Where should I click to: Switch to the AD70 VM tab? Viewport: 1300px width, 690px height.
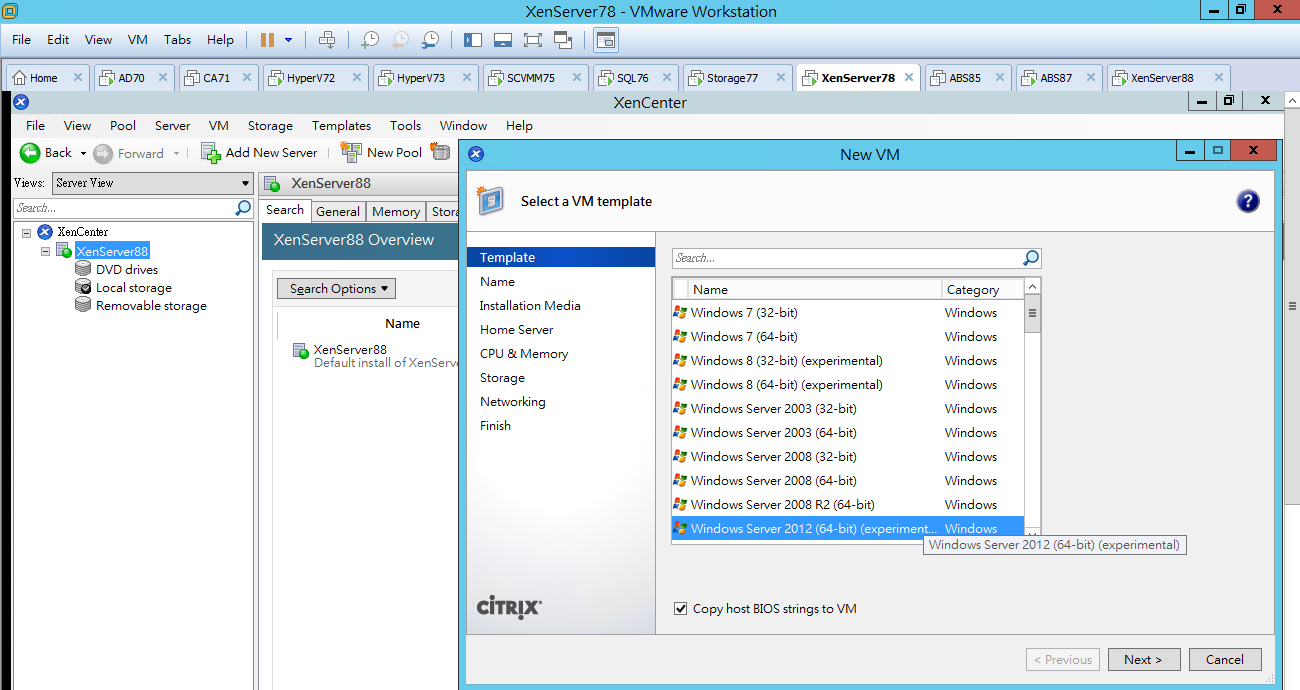(x=132, y=78)
